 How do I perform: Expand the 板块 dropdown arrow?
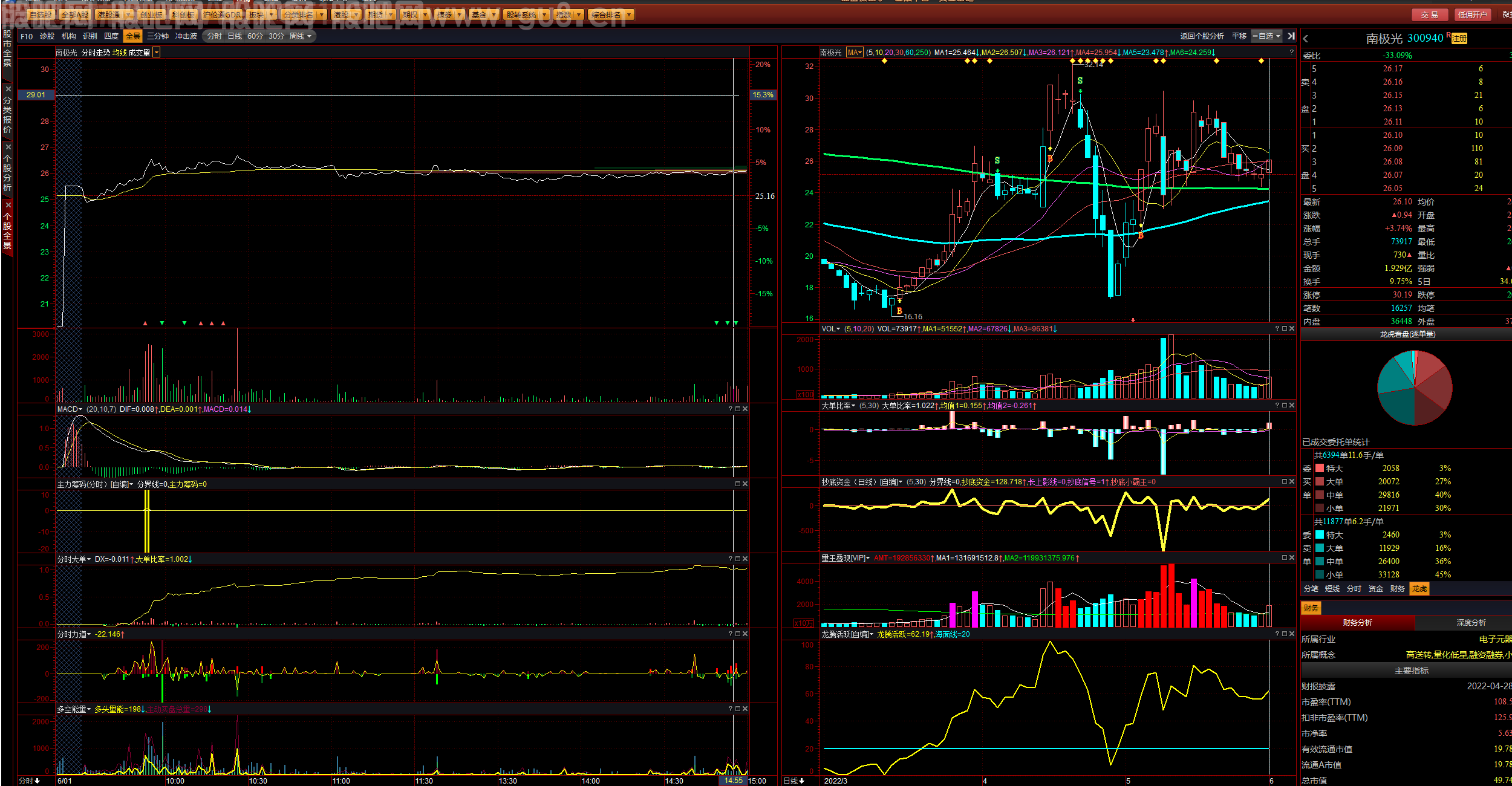click(x=272, y=15)
